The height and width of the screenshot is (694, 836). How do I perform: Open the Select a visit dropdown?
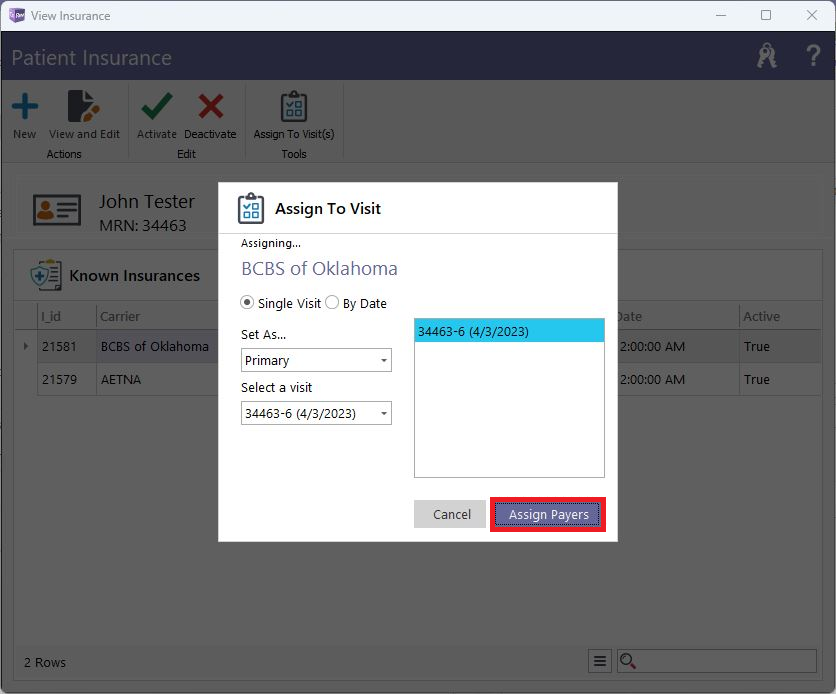[316, 413]
